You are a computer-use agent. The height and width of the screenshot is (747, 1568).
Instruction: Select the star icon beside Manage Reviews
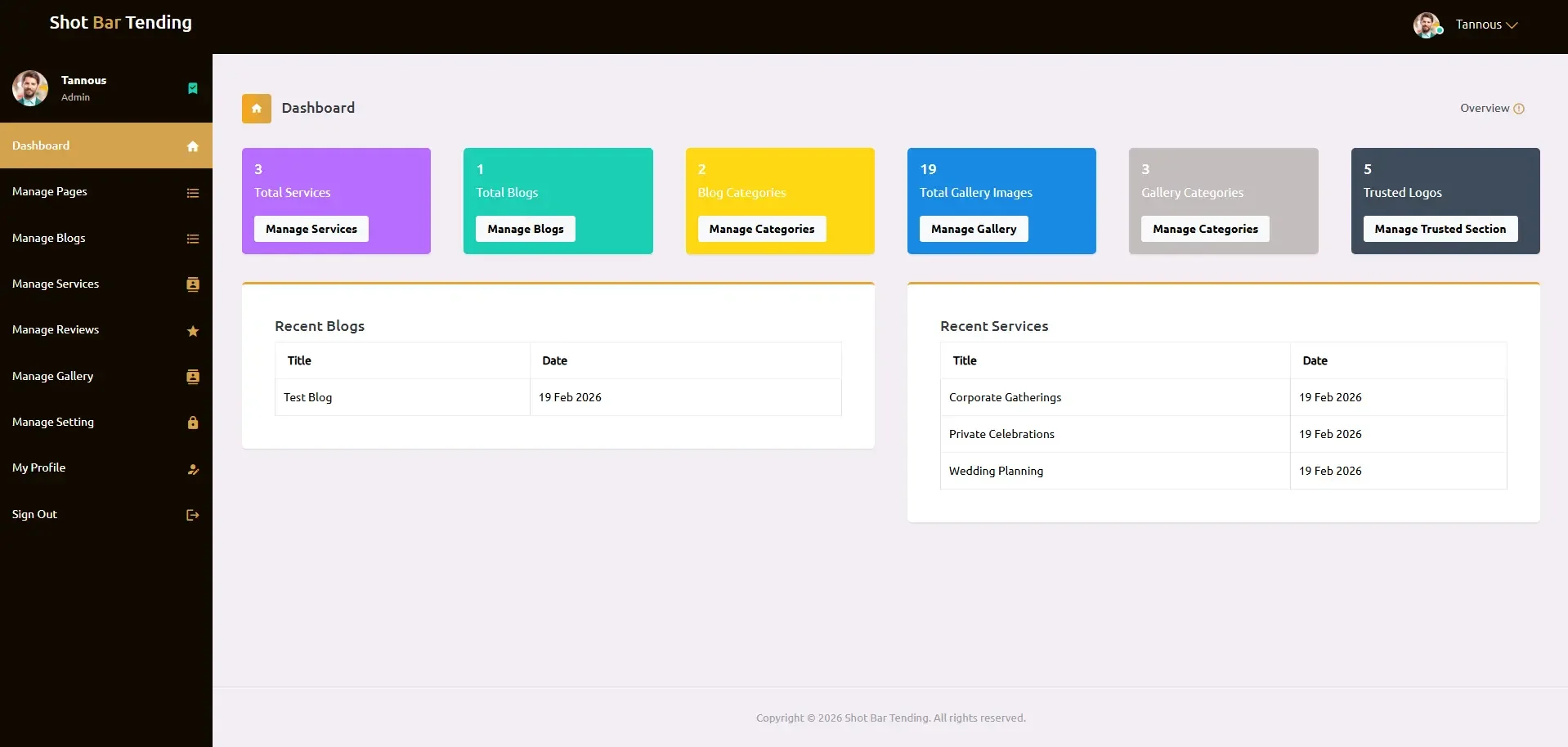192,332
